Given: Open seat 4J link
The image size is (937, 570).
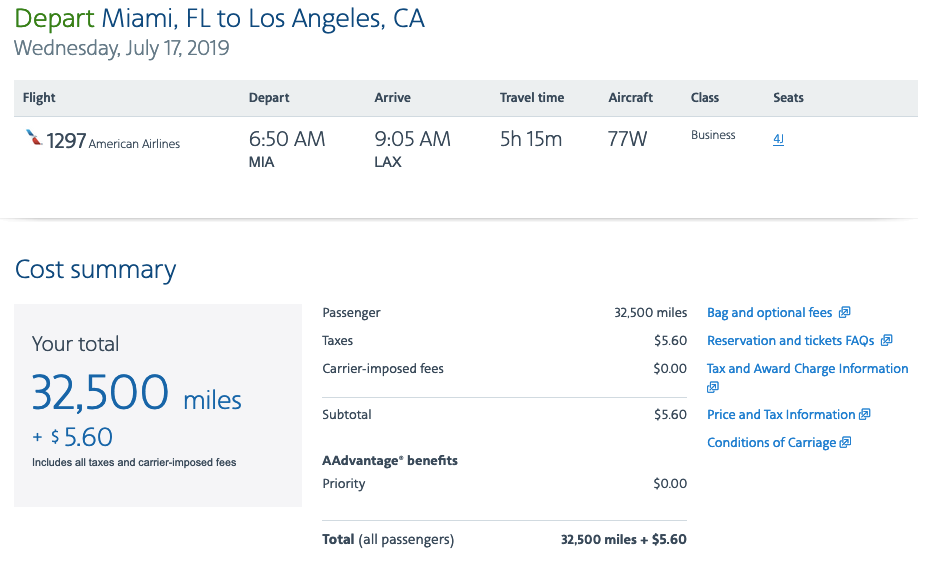Looking at the screenshot, I should [778, 140].
